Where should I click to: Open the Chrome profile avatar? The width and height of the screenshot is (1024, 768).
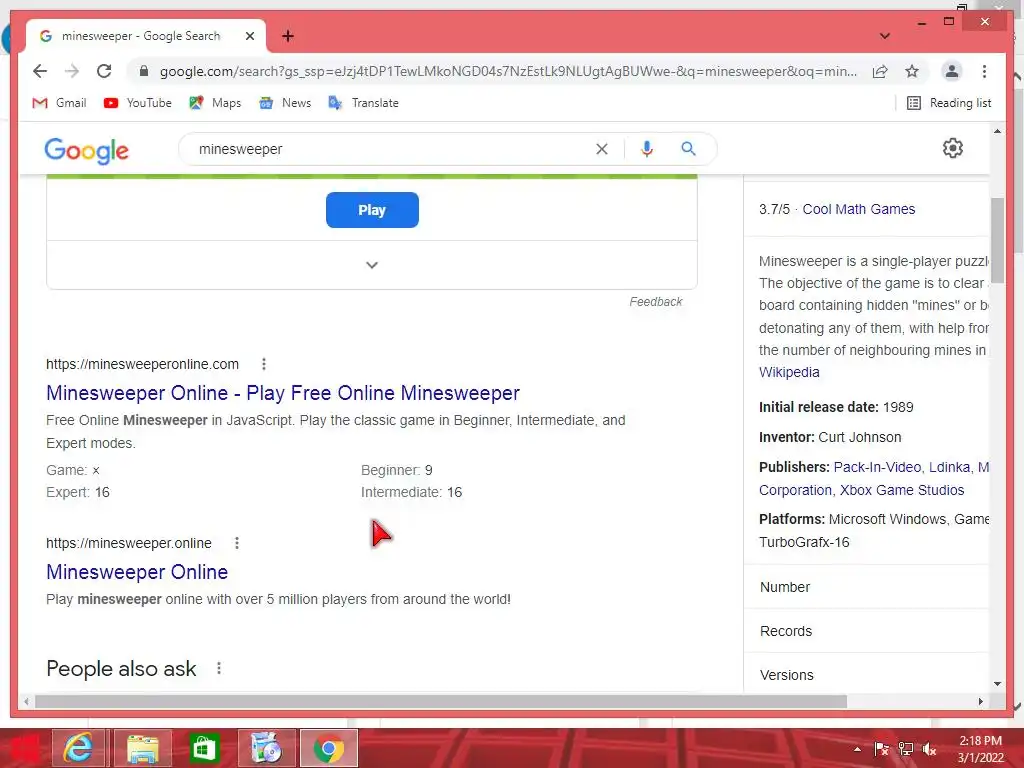(x=952, y=71)
